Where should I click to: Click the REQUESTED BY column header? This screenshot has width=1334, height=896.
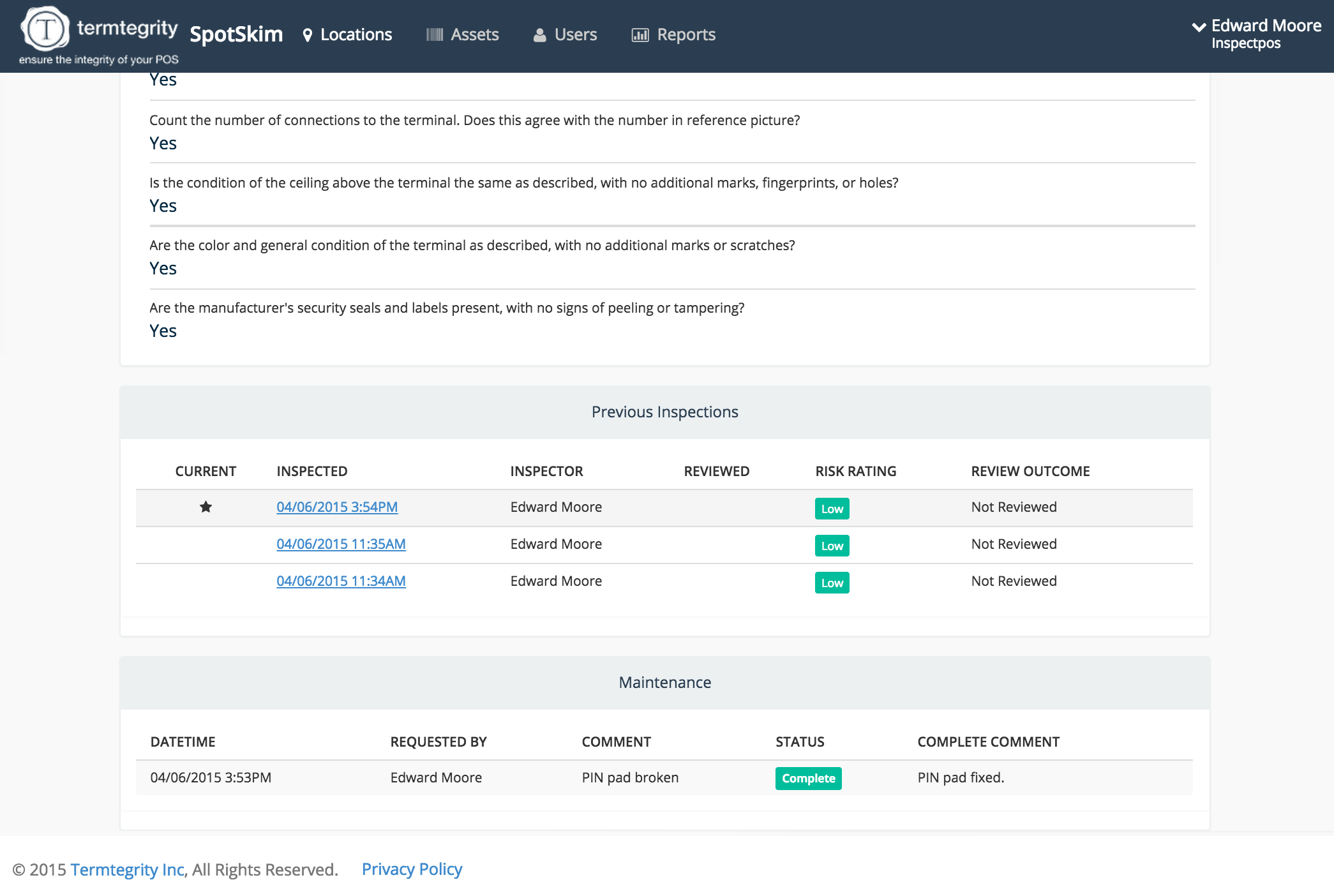(x=438, y=742)
